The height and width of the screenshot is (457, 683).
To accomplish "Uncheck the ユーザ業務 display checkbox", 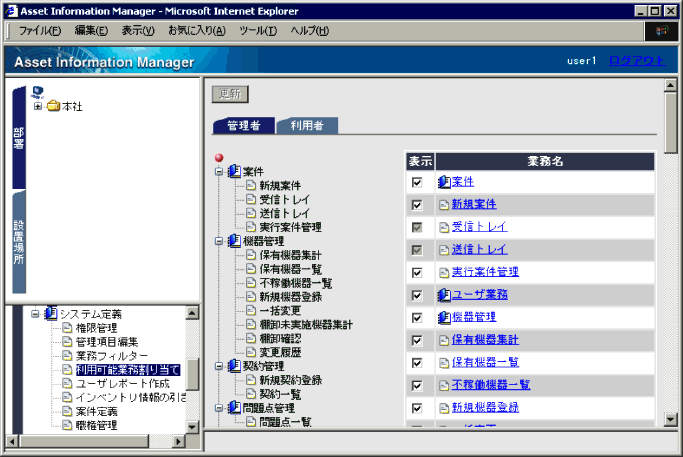I will point(417,295).
